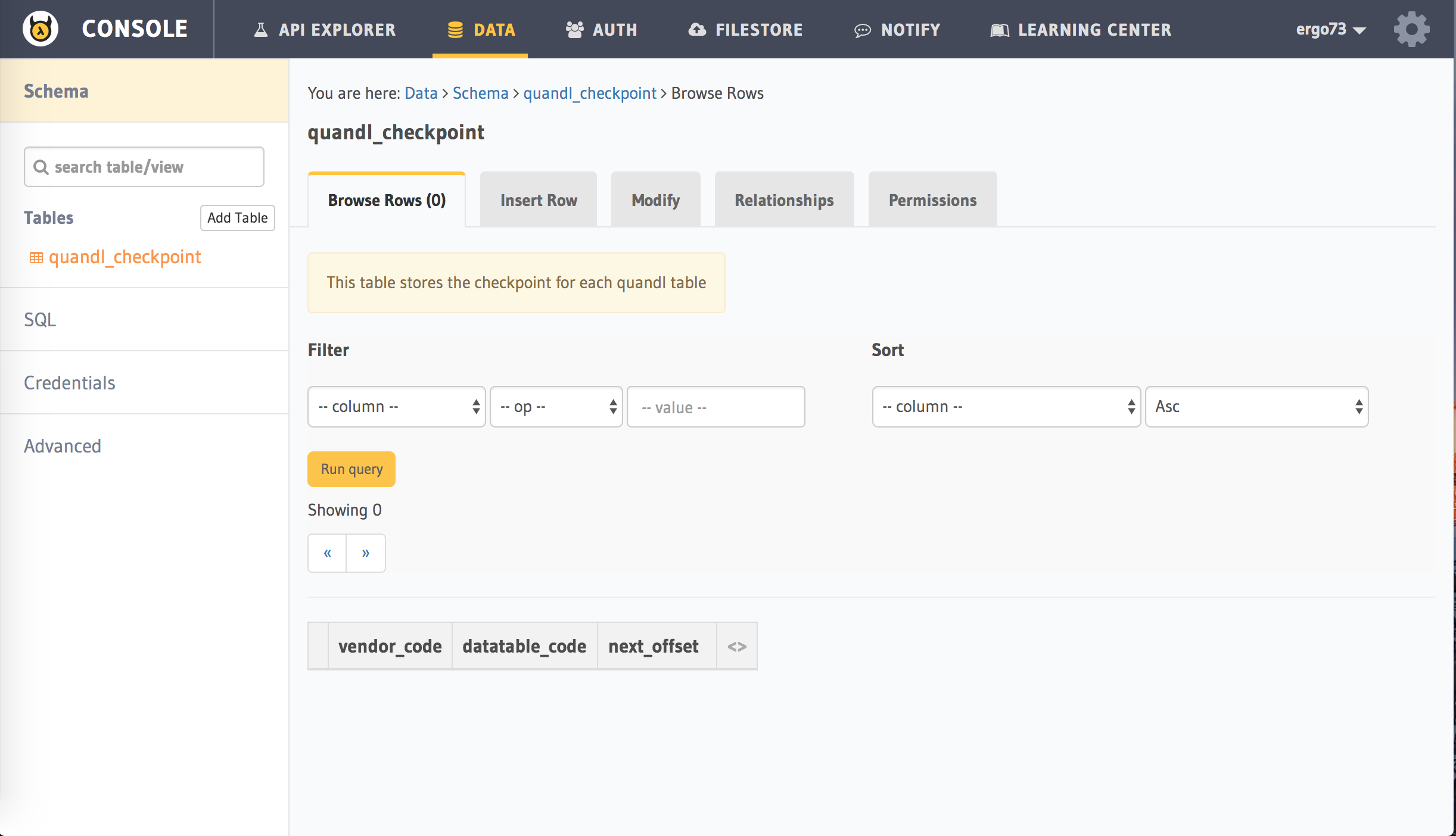Click the API Explorer flask icon
The width and height of the screenshot is (1456, 836).
point(260,30)
